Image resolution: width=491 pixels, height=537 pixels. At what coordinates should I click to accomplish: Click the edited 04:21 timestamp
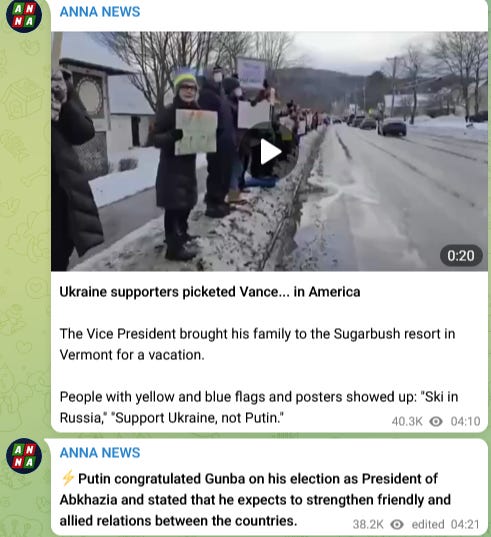coord(445,524)
